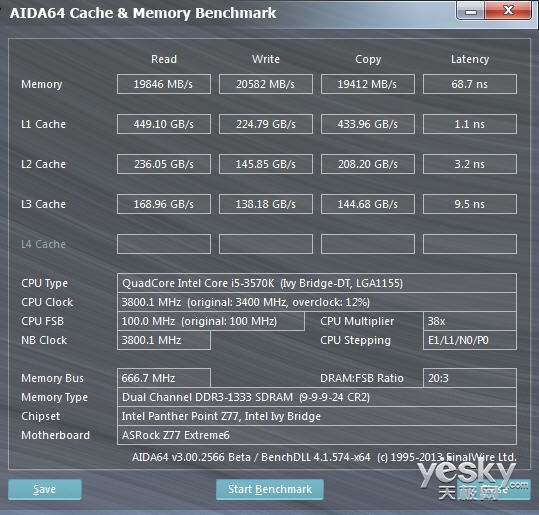This screenshot has width=539, height=515.
Task: Click the Read column header
Action: pos(164,59)
